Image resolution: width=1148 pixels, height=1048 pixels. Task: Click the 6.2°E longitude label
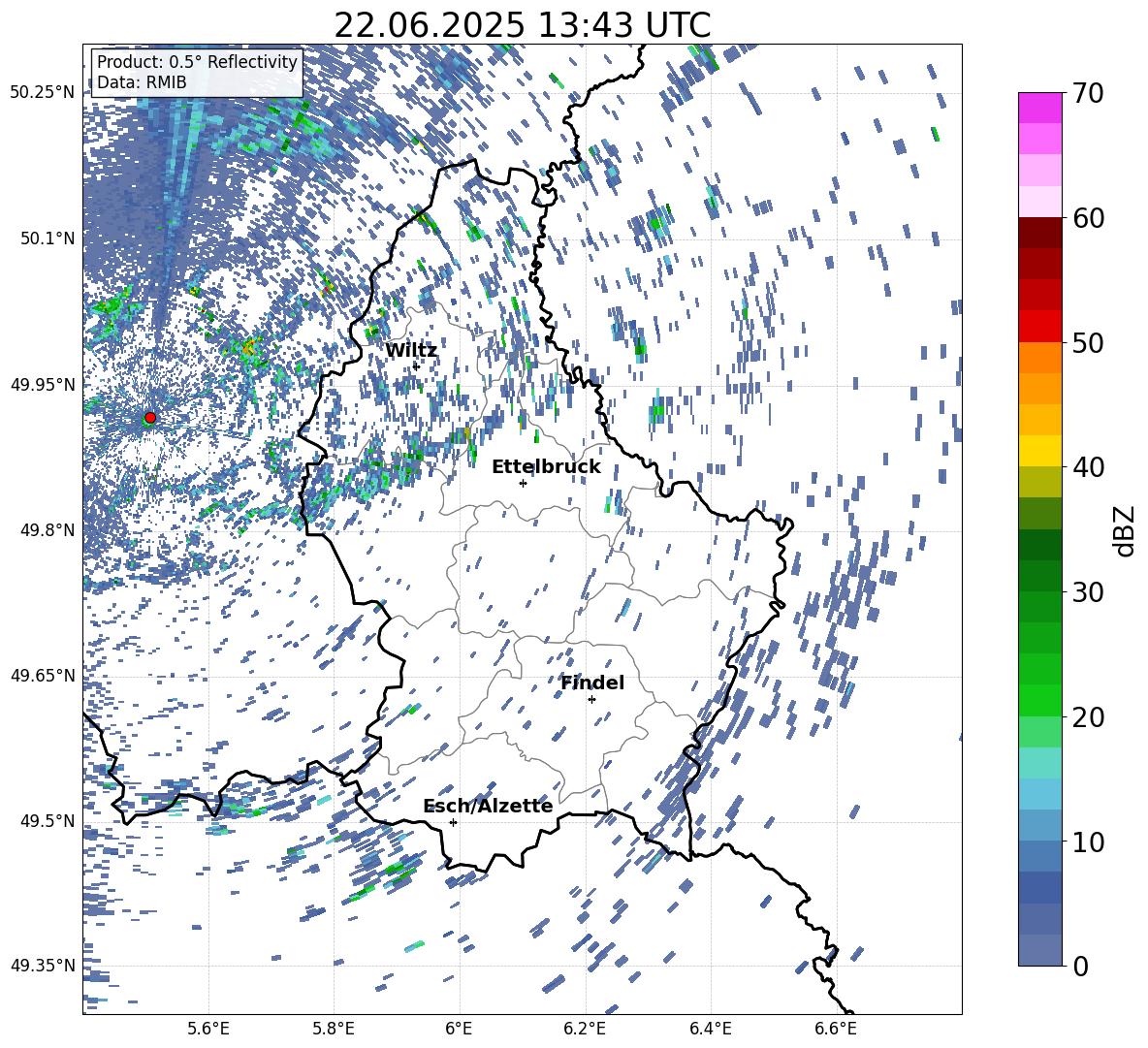585,1029
